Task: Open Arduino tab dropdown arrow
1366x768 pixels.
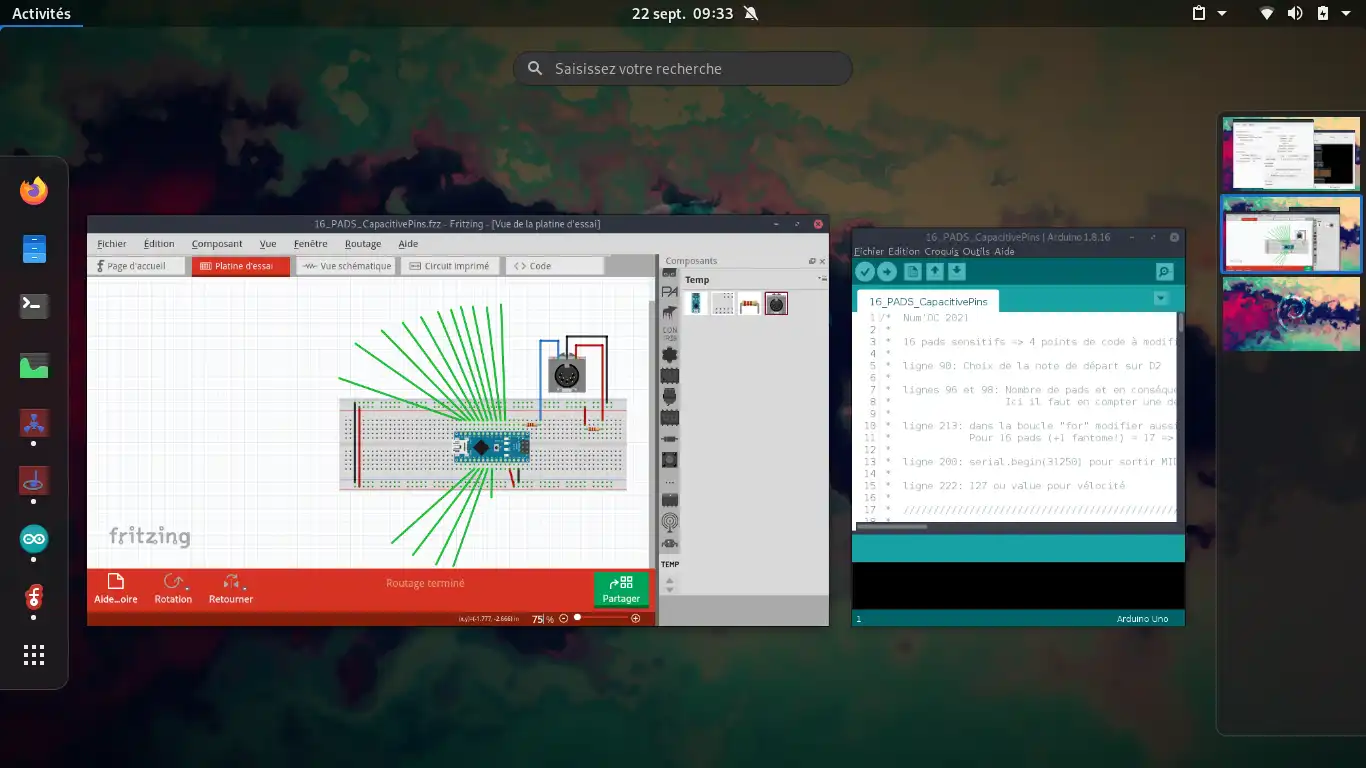Action: pyautogui.click(x=1160, y=298)
